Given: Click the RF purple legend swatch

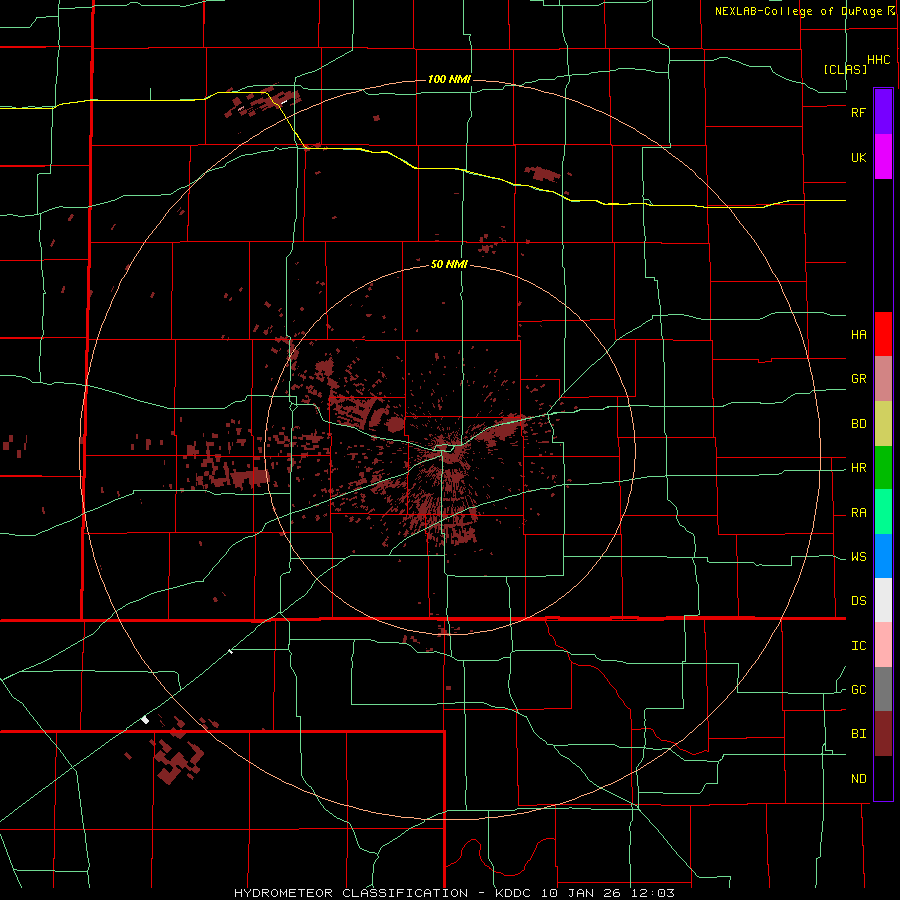Looking at the screenshot, I should [x=883, y=112].
